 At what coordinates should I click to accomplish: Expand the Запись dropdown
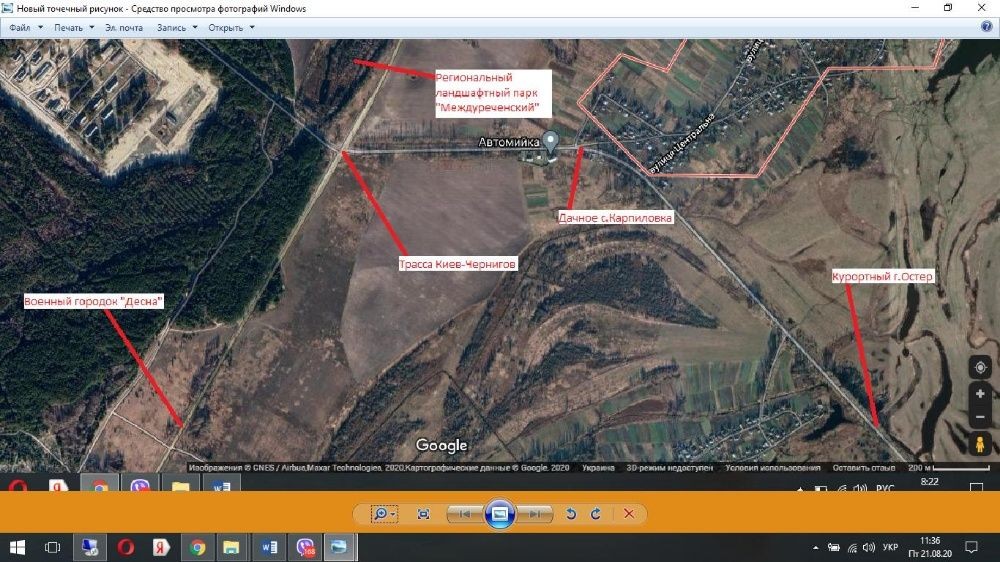tap(177, 27)
